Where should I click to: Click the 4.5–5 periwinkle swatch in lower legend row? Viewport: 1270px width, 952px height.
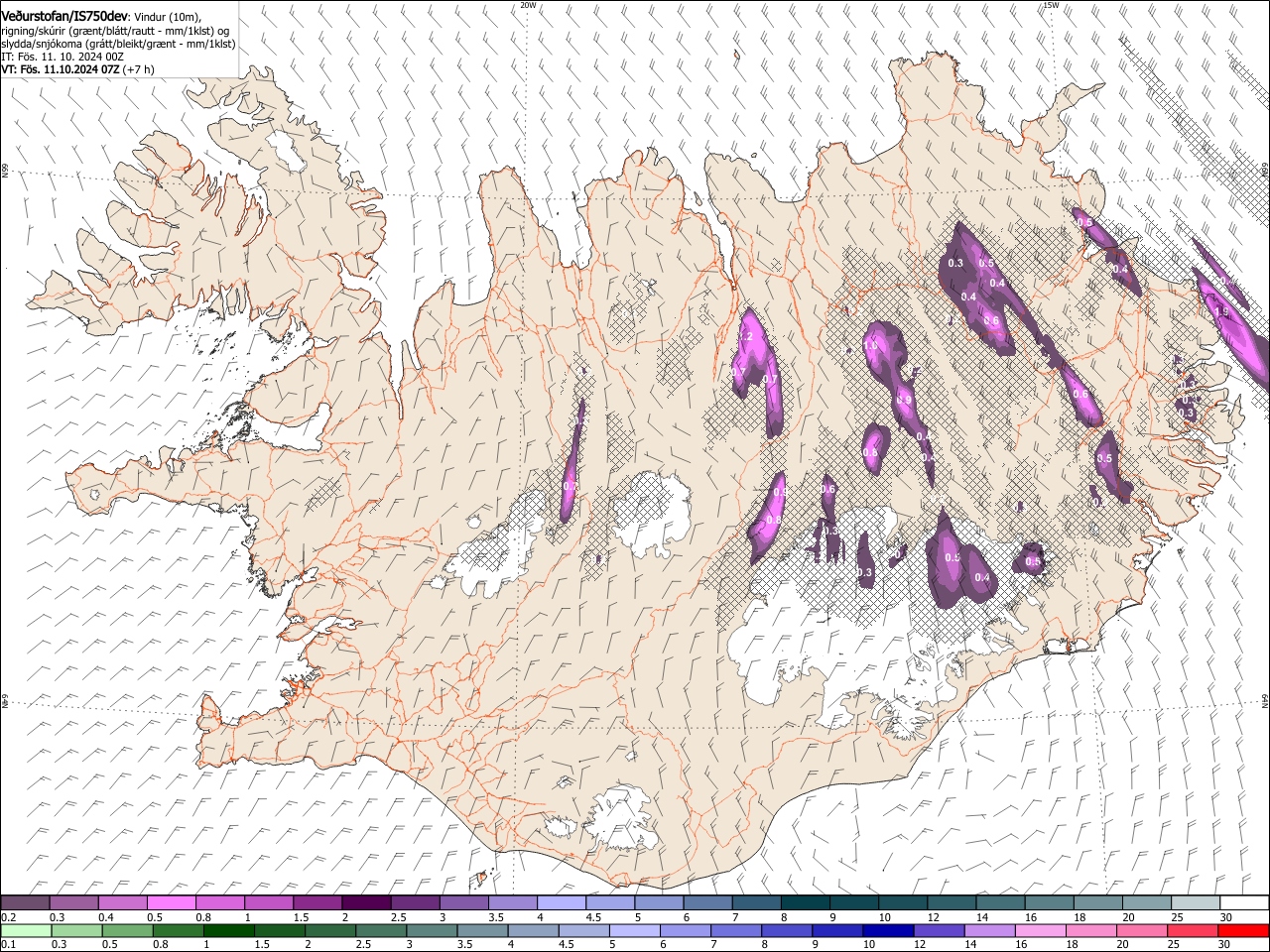point(582,930)
